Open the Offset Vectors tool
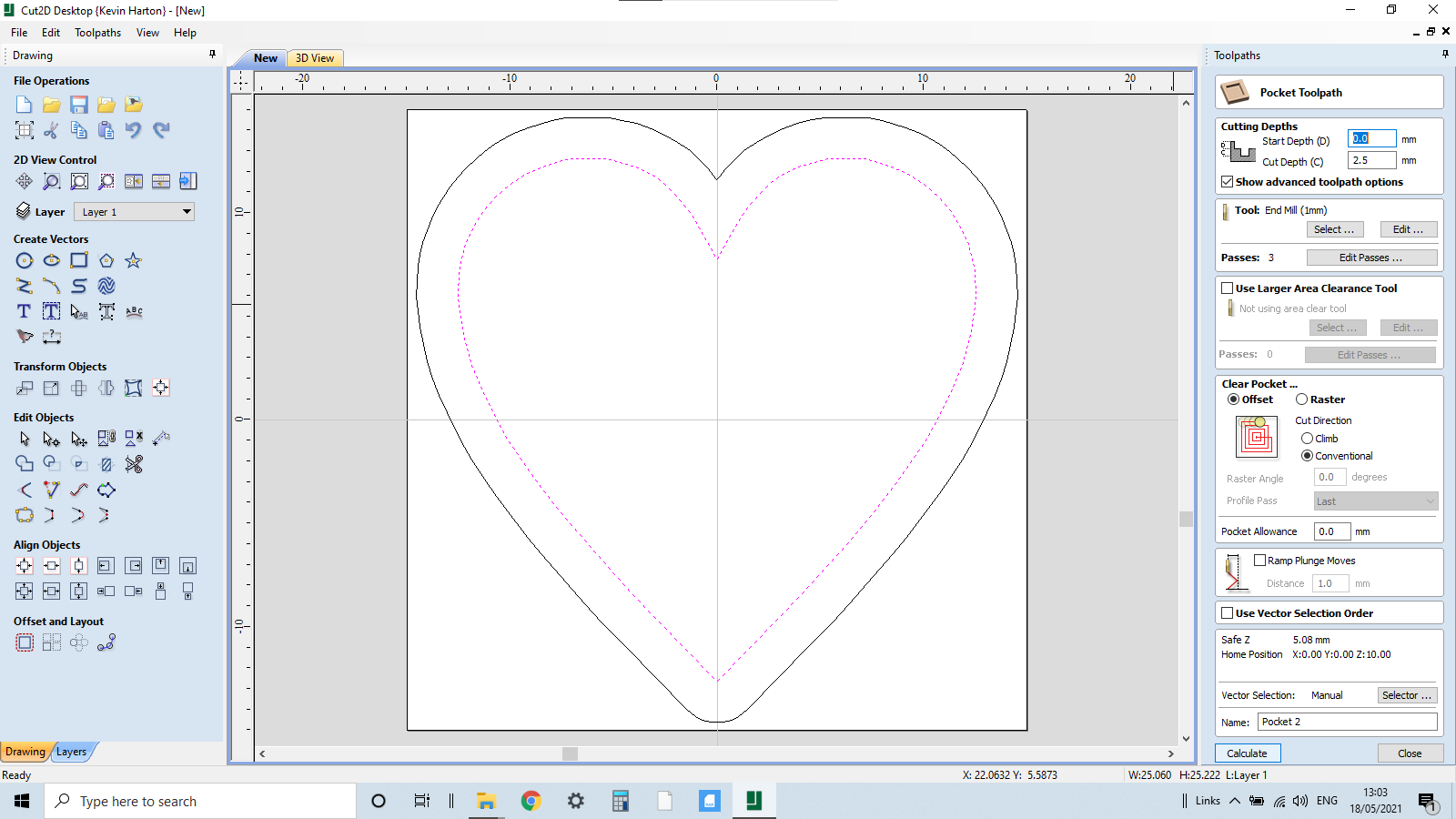 pos(25,643)
